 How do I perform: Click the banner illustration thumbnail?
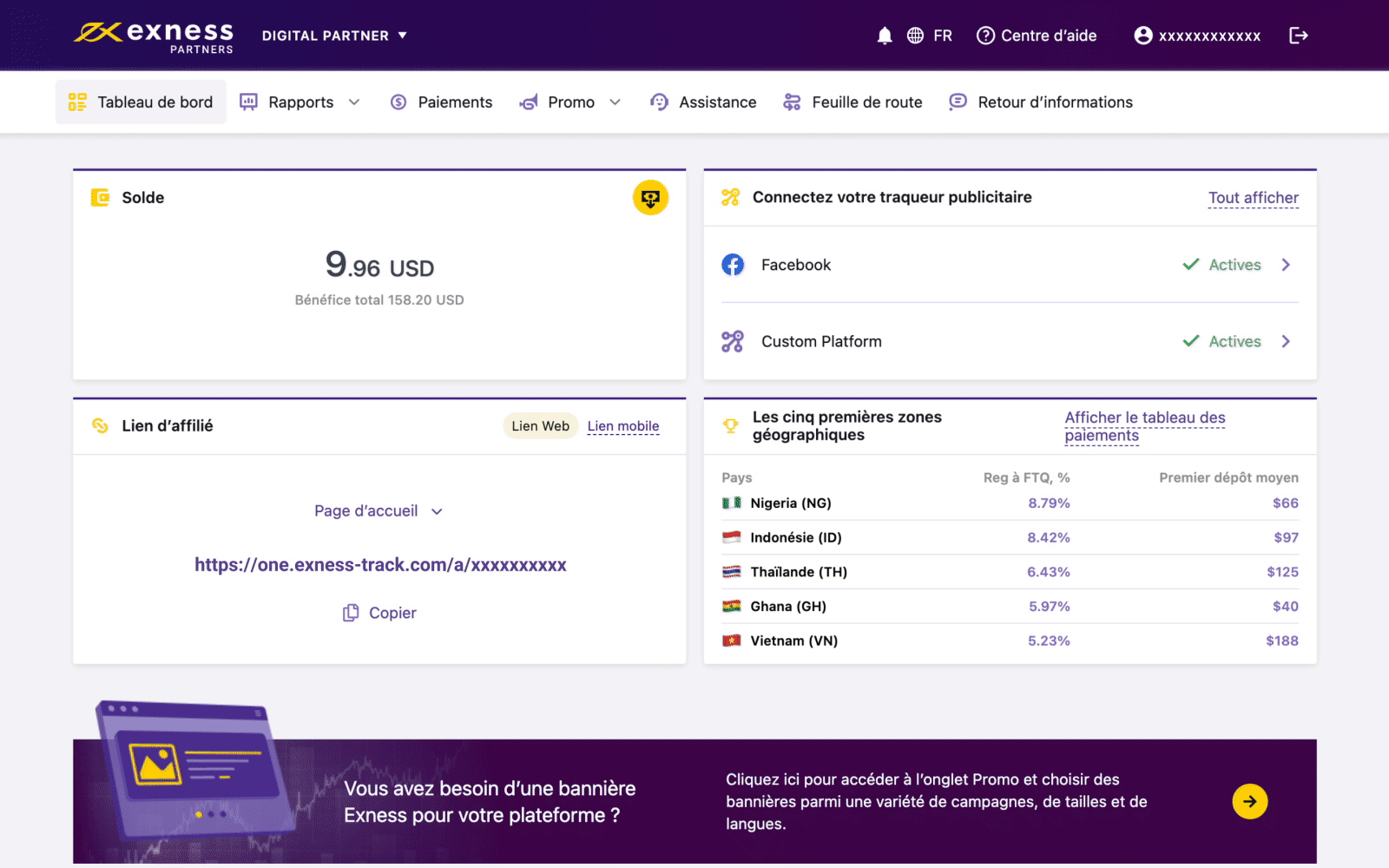(x=195, y=771)
